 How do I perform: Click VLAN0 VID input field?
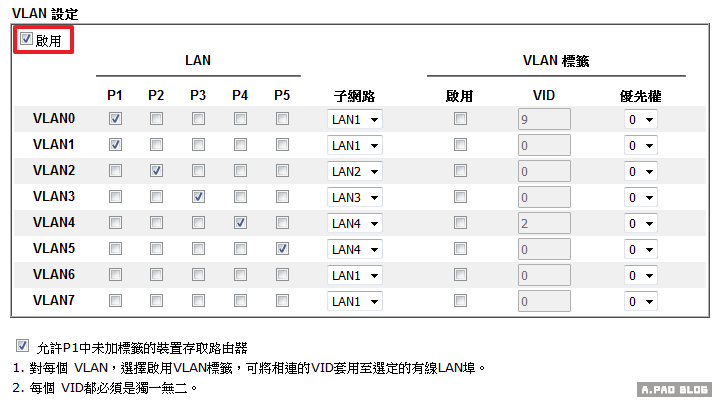tap(544, 120)
